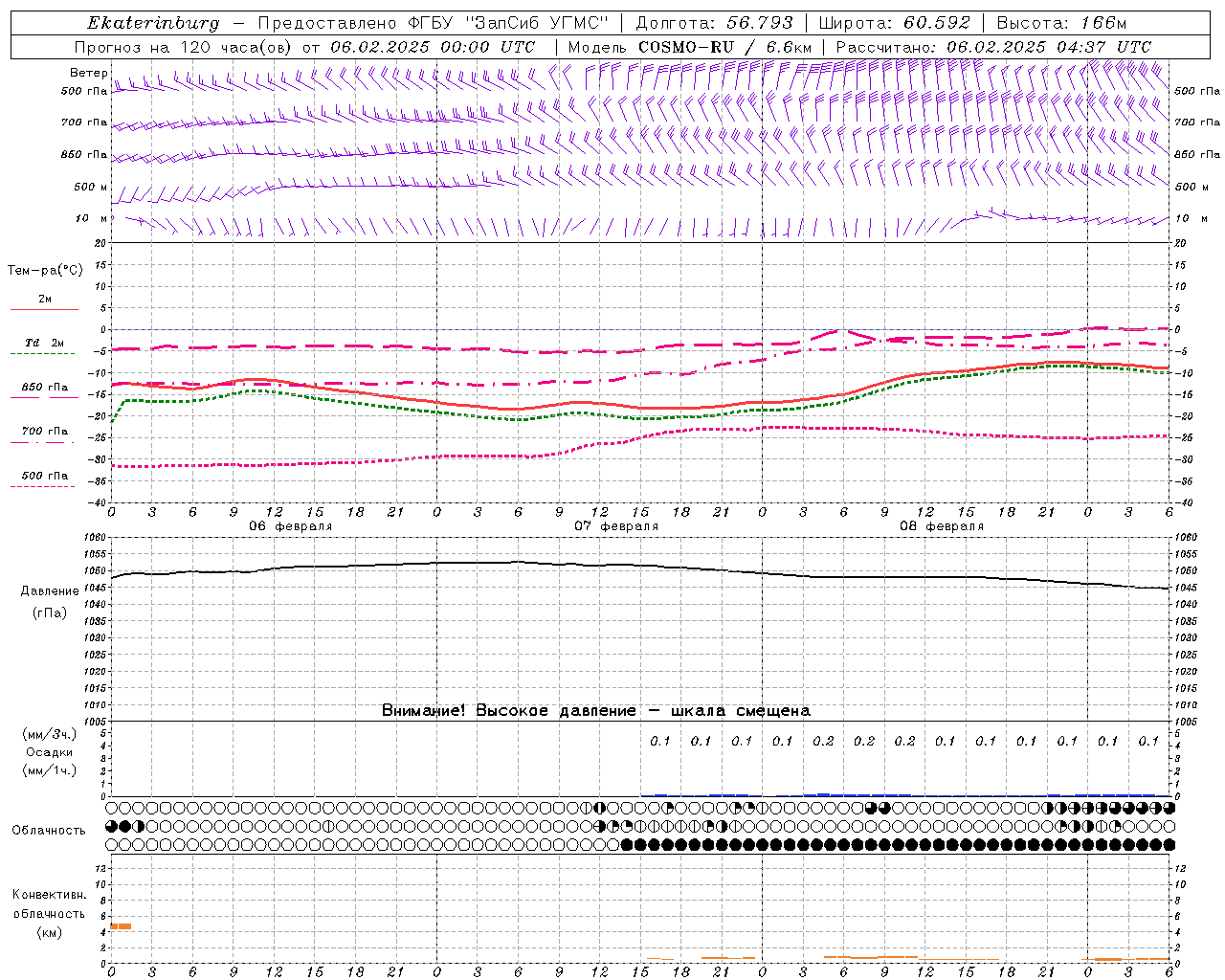Click the Рассчитано: 06.02.2025 04:37 UTC timestamp
Image resolution: width=1225 pixels, height=980 pixels.
pyautogui.click(x=993, y=47)
